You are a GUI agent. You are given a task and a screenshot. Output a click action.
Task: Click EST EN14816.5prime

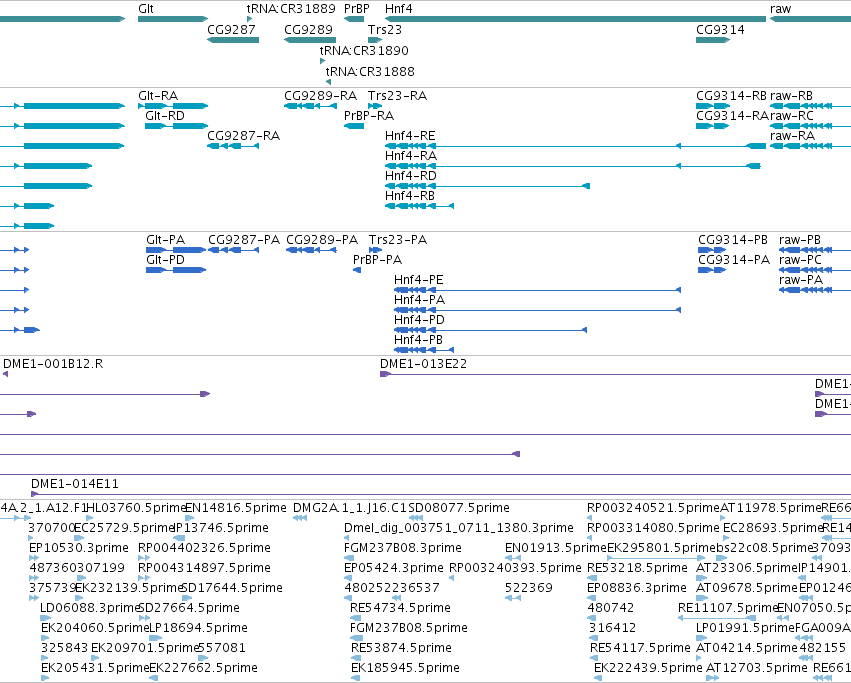(189, 518)
